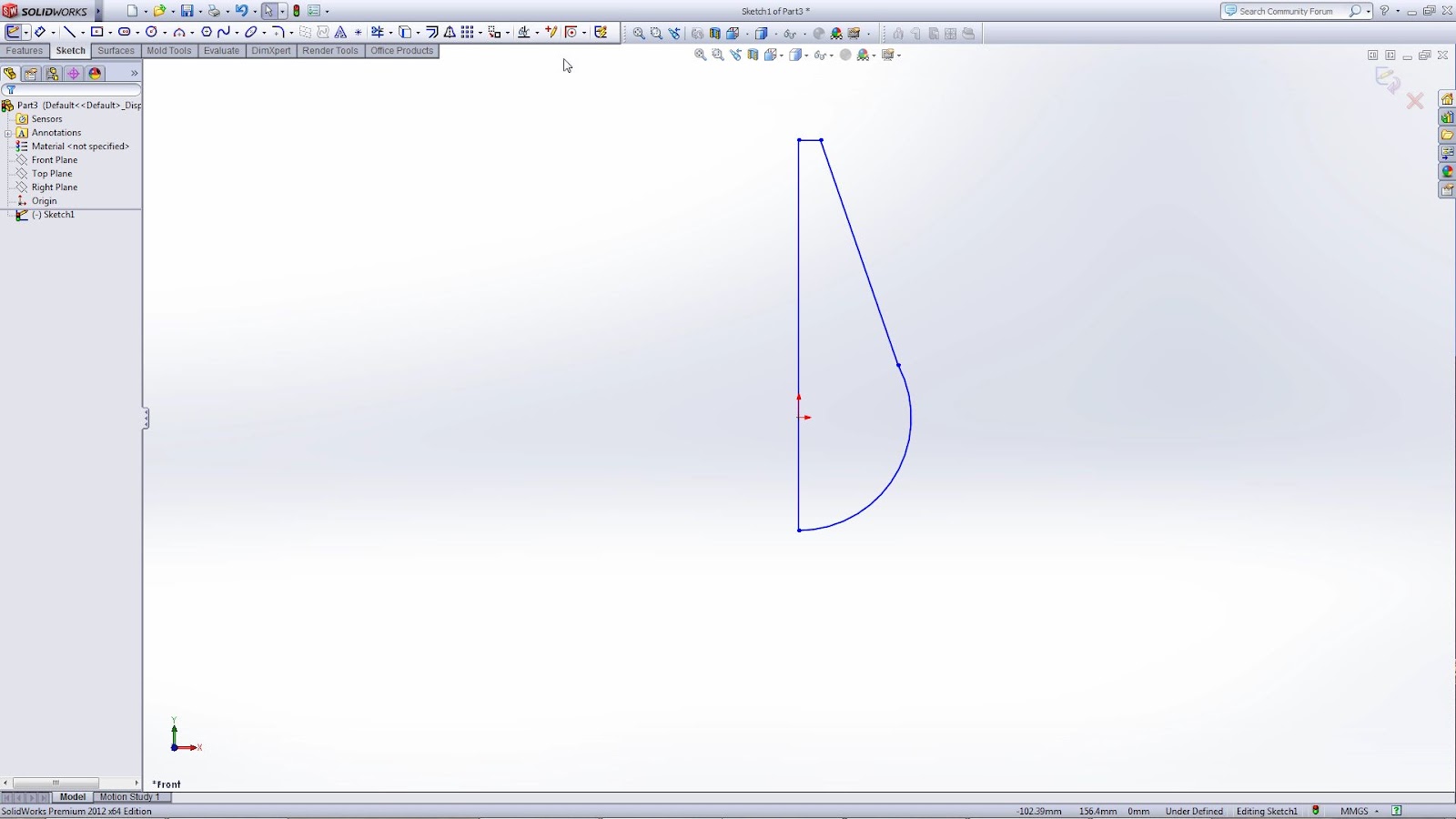
Task: Select the Ellipse sketch tool
Action: [x=250, y=33]
